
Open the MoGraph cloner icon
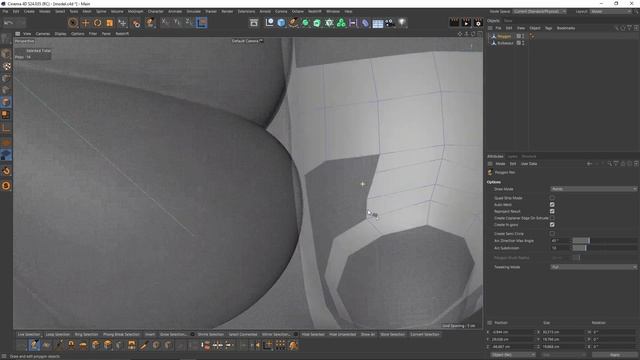[341, 23]
